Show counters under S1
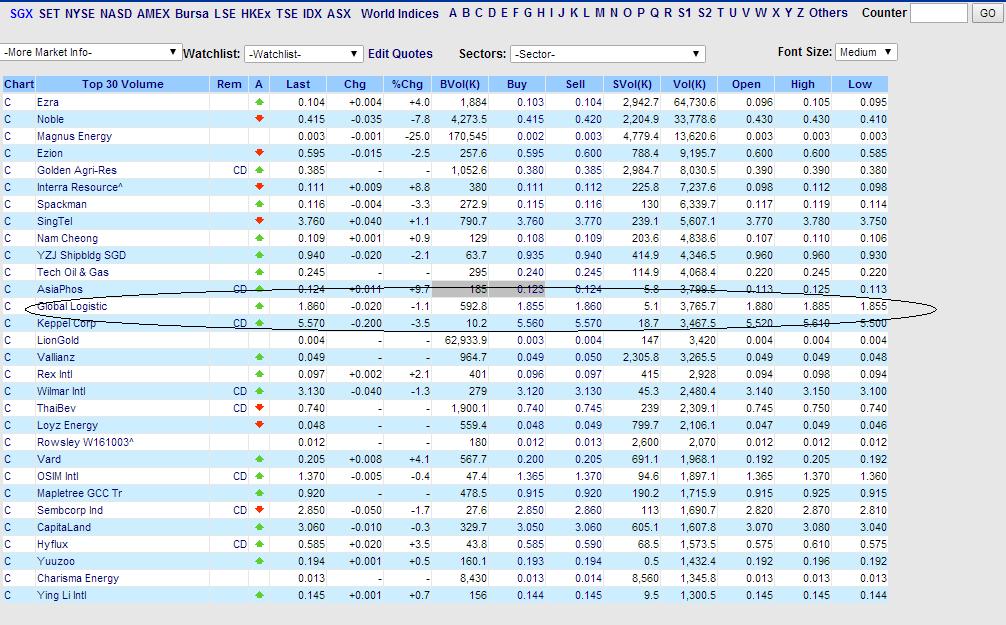 (x=685, y=13)
